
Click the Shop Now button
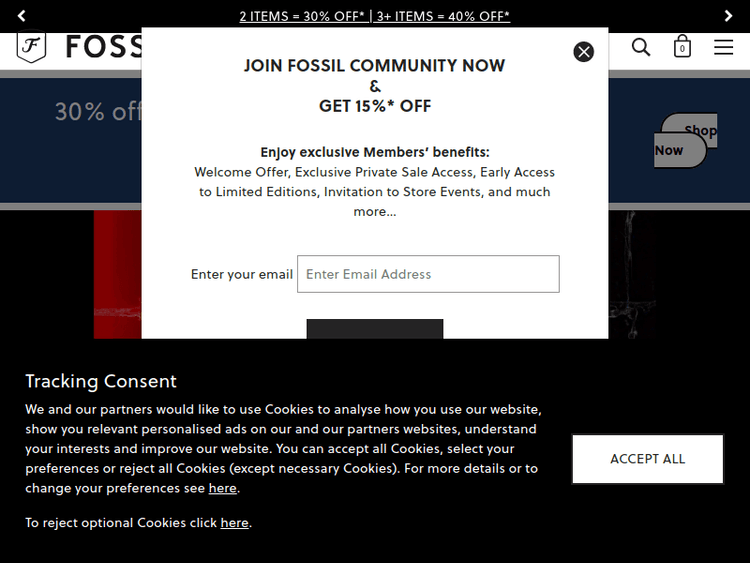[685, 140]
